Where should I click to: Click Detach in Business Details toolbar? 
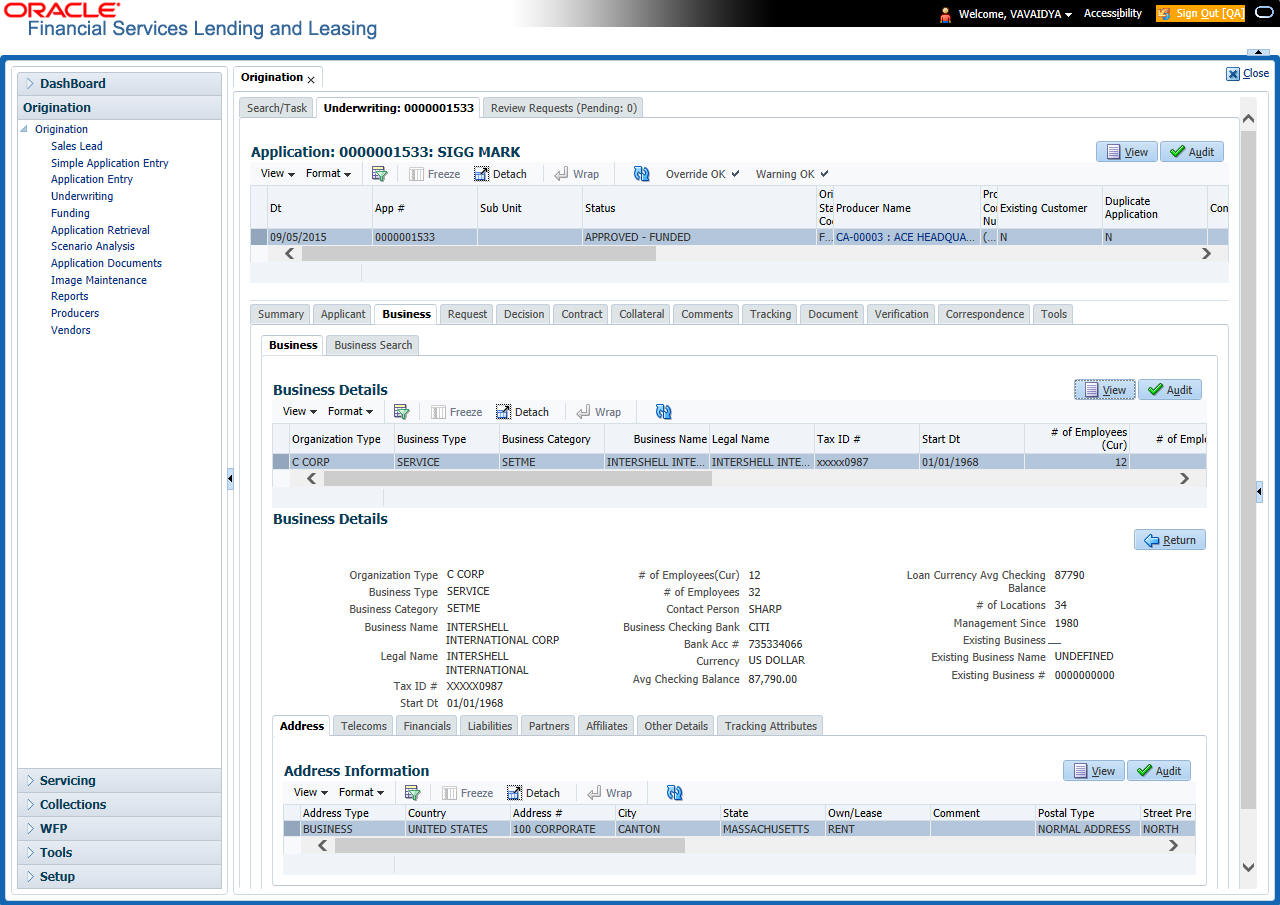[x=522, y=412]
